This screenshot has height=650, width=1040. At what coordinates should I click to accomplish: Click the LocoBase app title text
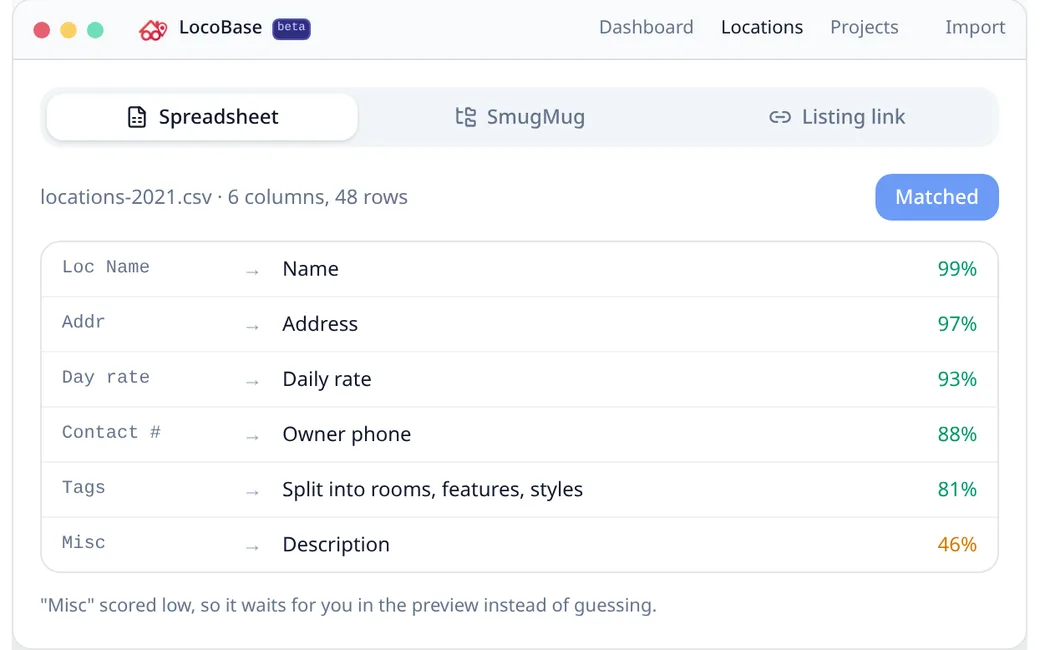point(220,27)
